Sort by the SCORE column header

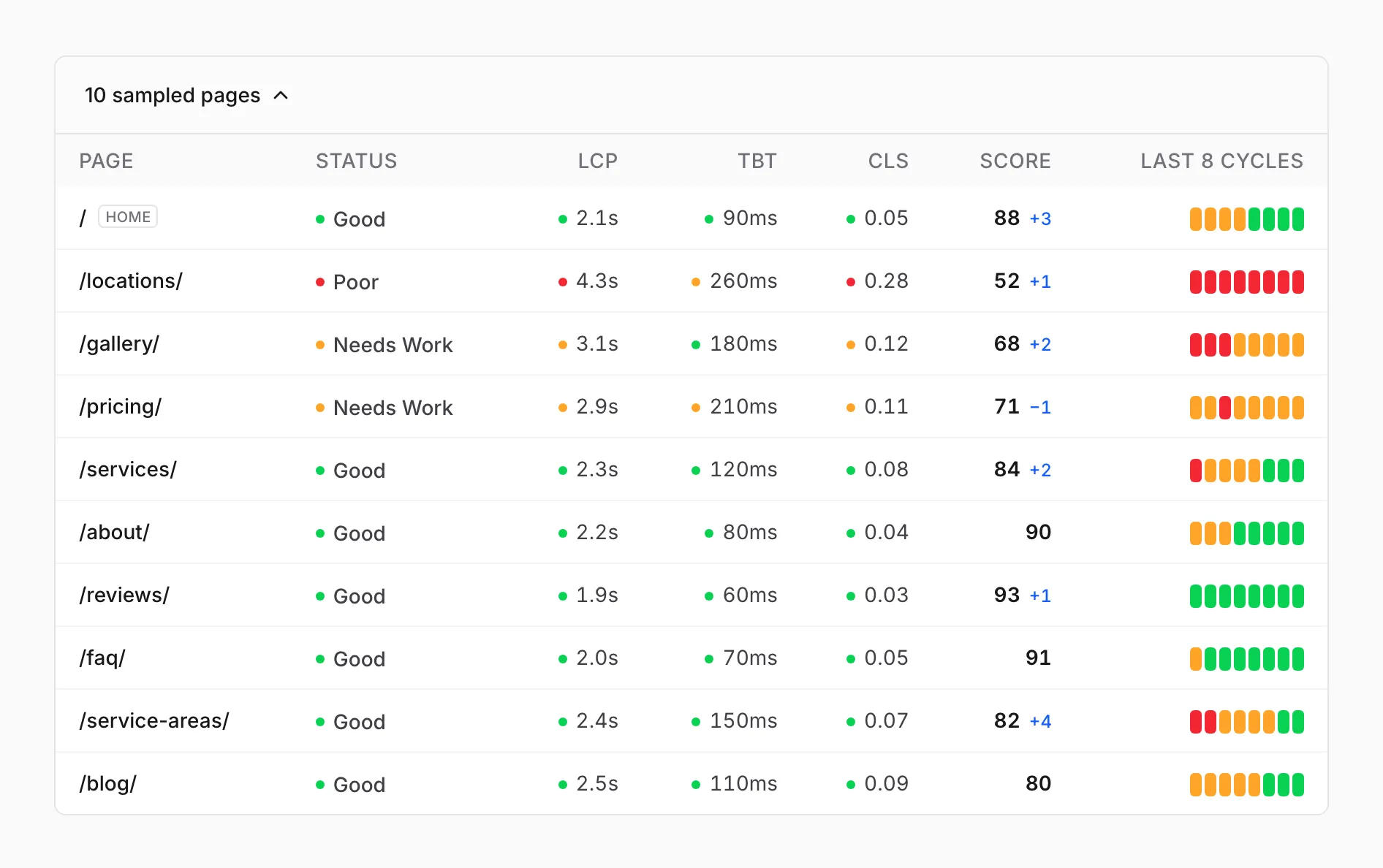[1015, 161]
